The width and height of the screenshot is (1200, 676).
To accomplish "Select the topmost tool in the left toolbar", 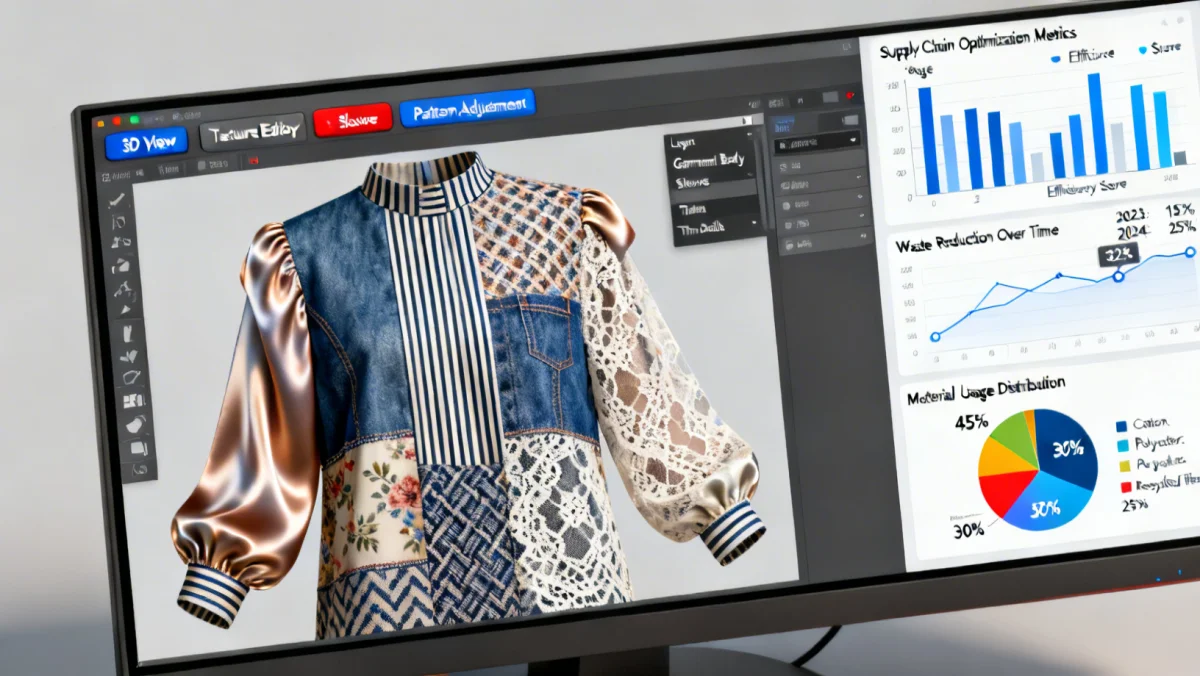I will pyautogui.click(x=116, y=199).
